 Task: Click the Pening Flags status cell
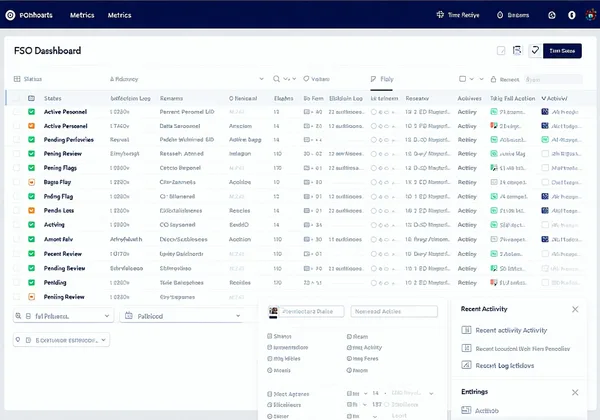point(60,168)
